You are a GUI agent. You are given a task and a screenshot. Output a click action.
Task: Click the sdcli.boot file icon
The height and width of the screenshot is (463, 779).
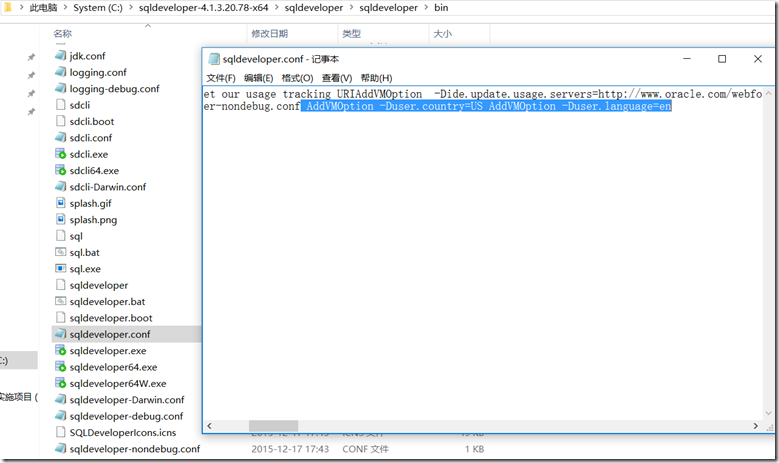(x=61, y=121)
